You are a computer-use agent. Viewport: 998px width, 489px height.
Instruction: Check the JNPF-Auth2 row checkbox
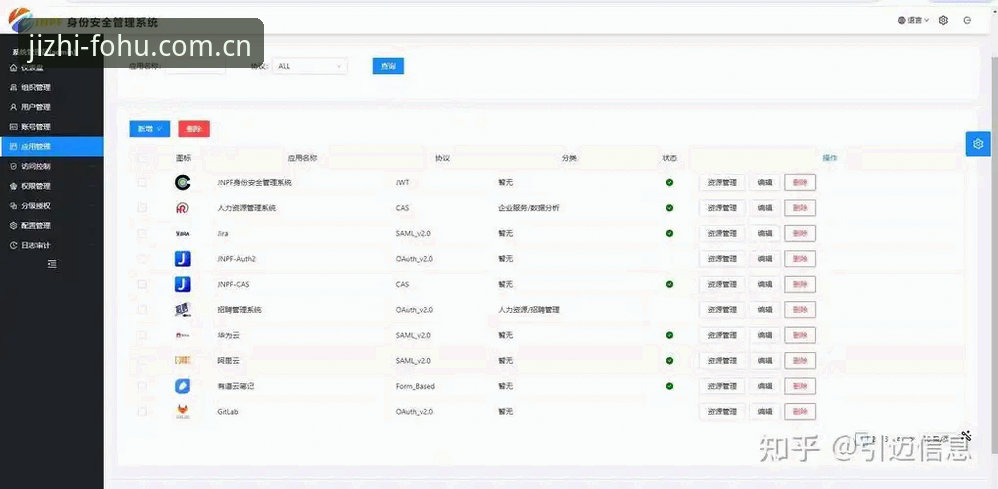[x=142, y=259]
